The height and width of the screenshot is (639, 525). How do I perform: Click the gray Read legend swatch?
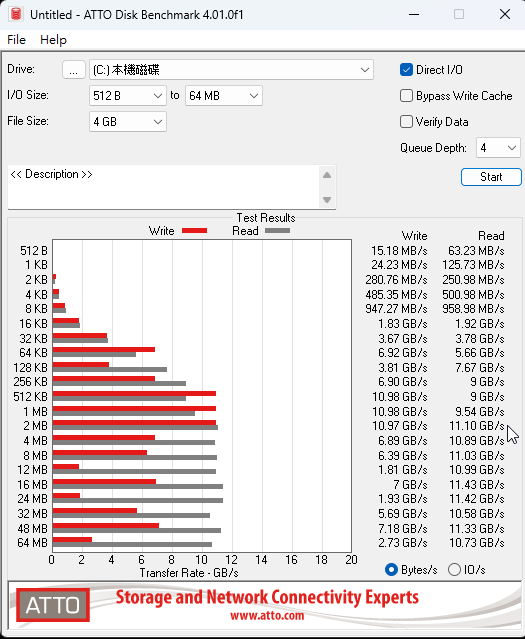[278, 231]
